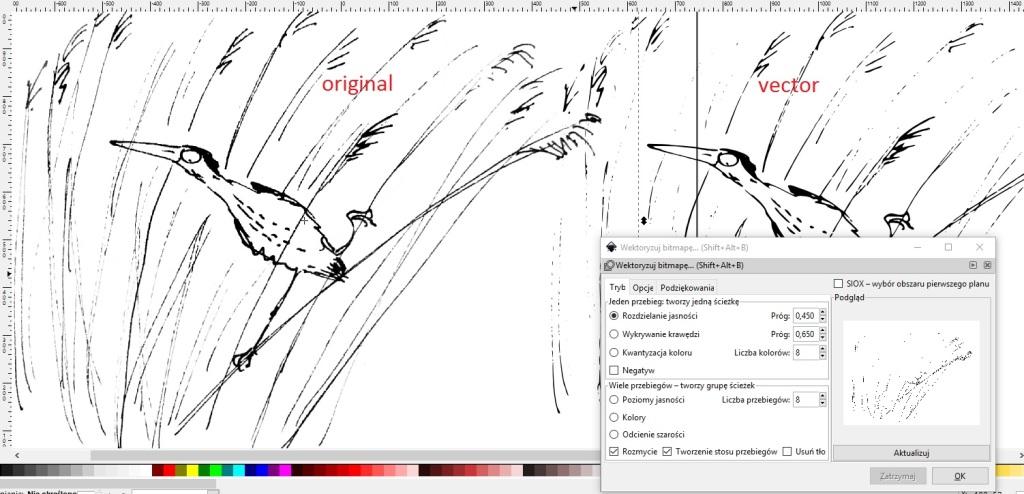This screenshot has height=494, width=1024.
Task: Select the Rozdzielanie jasności radio option
Action: (x=615, y=315)
